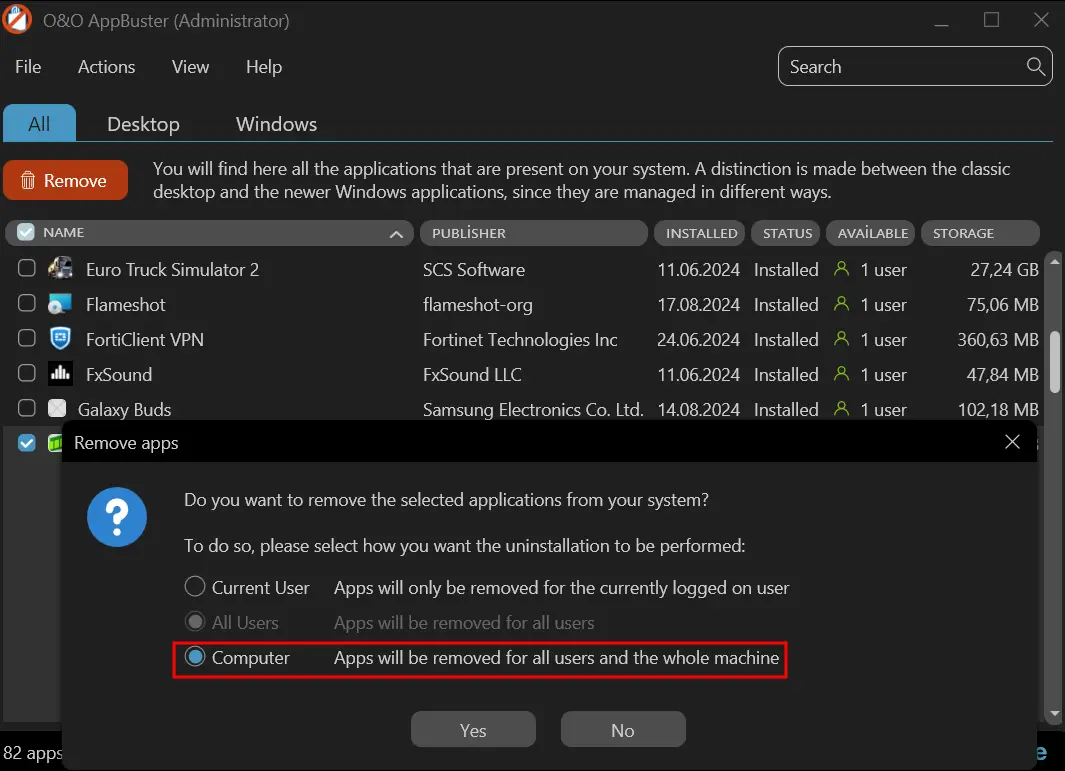Click the O&O AppBuster logo icon
The height and width of the screenshot is (771, 1065).
17,18
